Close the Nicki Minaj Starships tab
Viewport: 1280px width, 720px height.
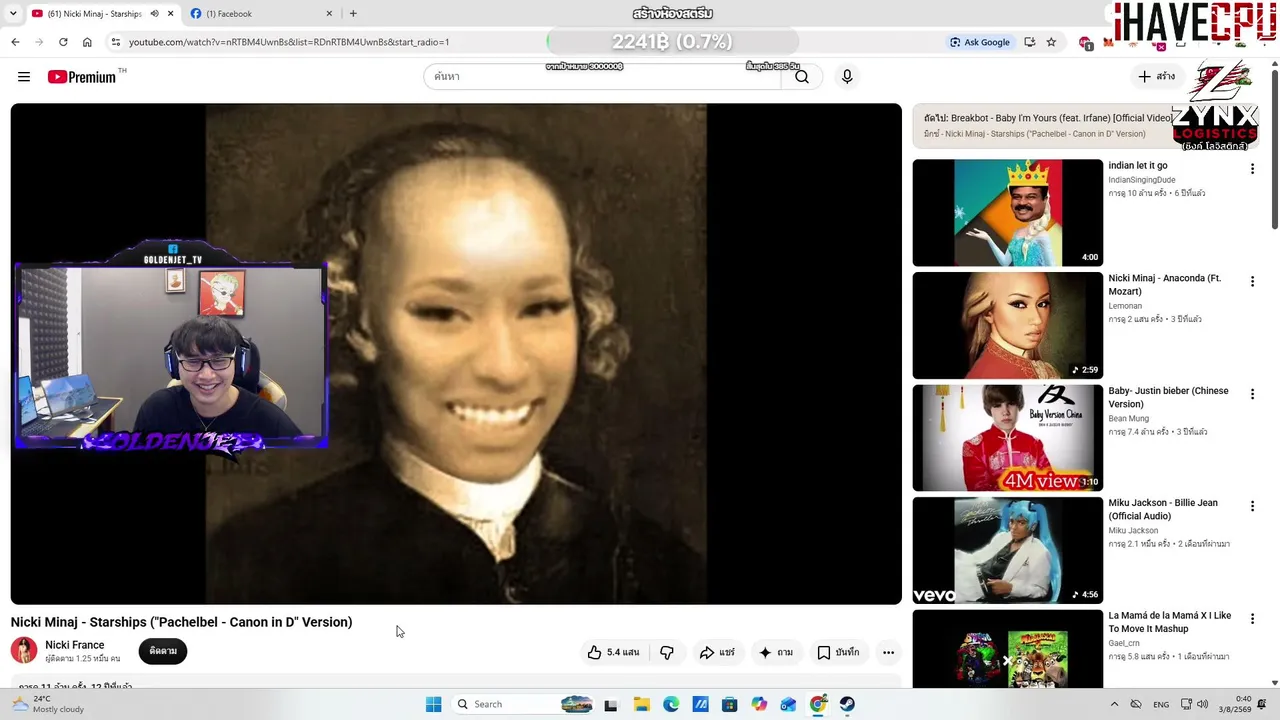click(171, 14)
